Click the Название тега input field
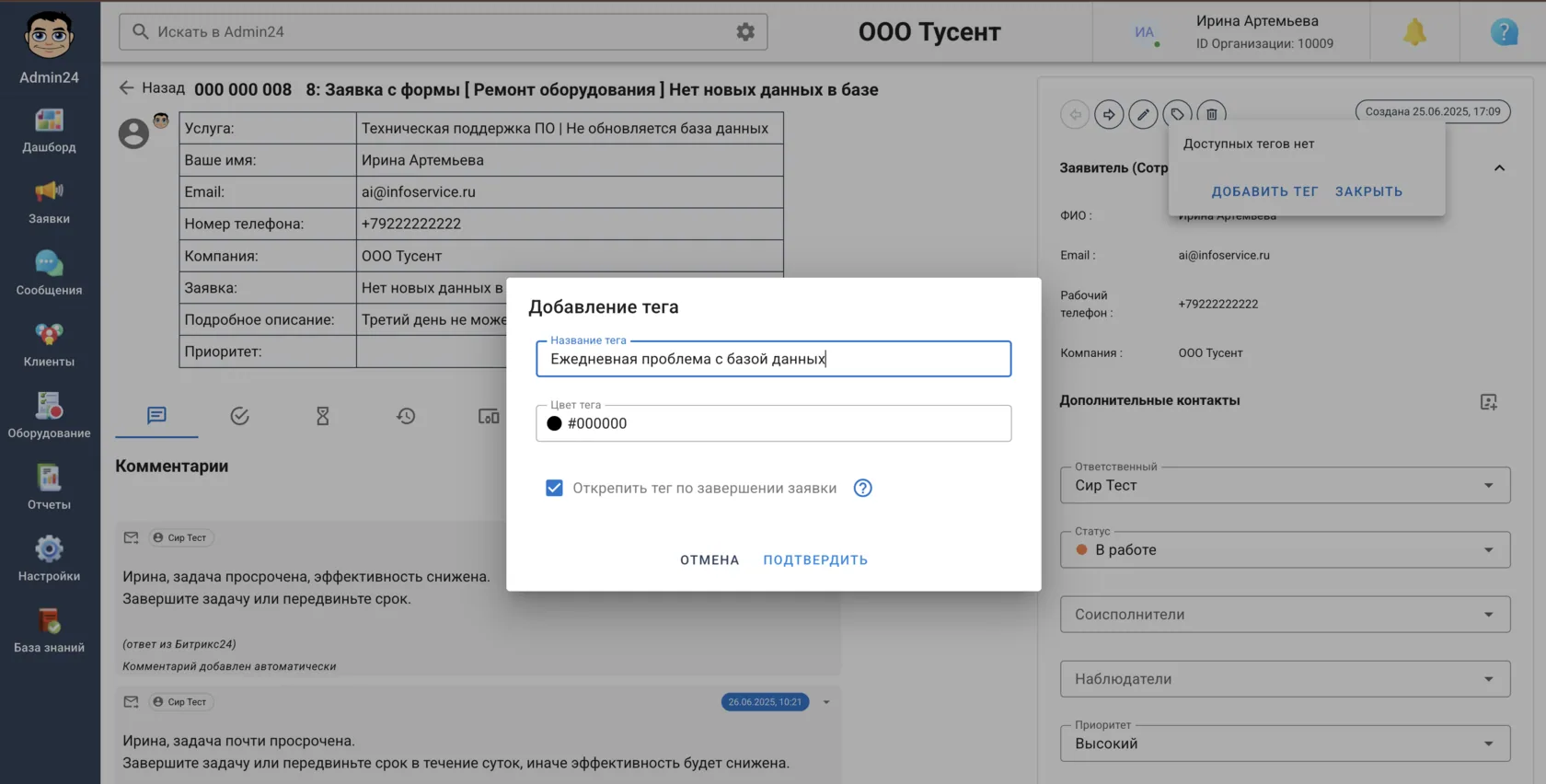Viewport: 1546px width, 784px height. tap(774, 359)
